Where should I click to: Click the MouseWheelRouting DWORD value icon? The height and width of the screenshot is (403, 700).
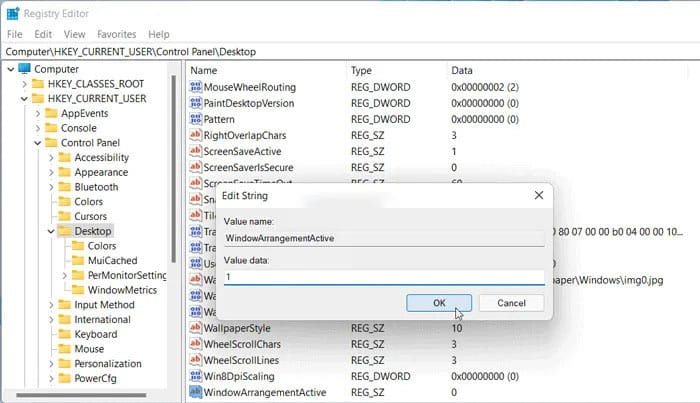point(195,87)
